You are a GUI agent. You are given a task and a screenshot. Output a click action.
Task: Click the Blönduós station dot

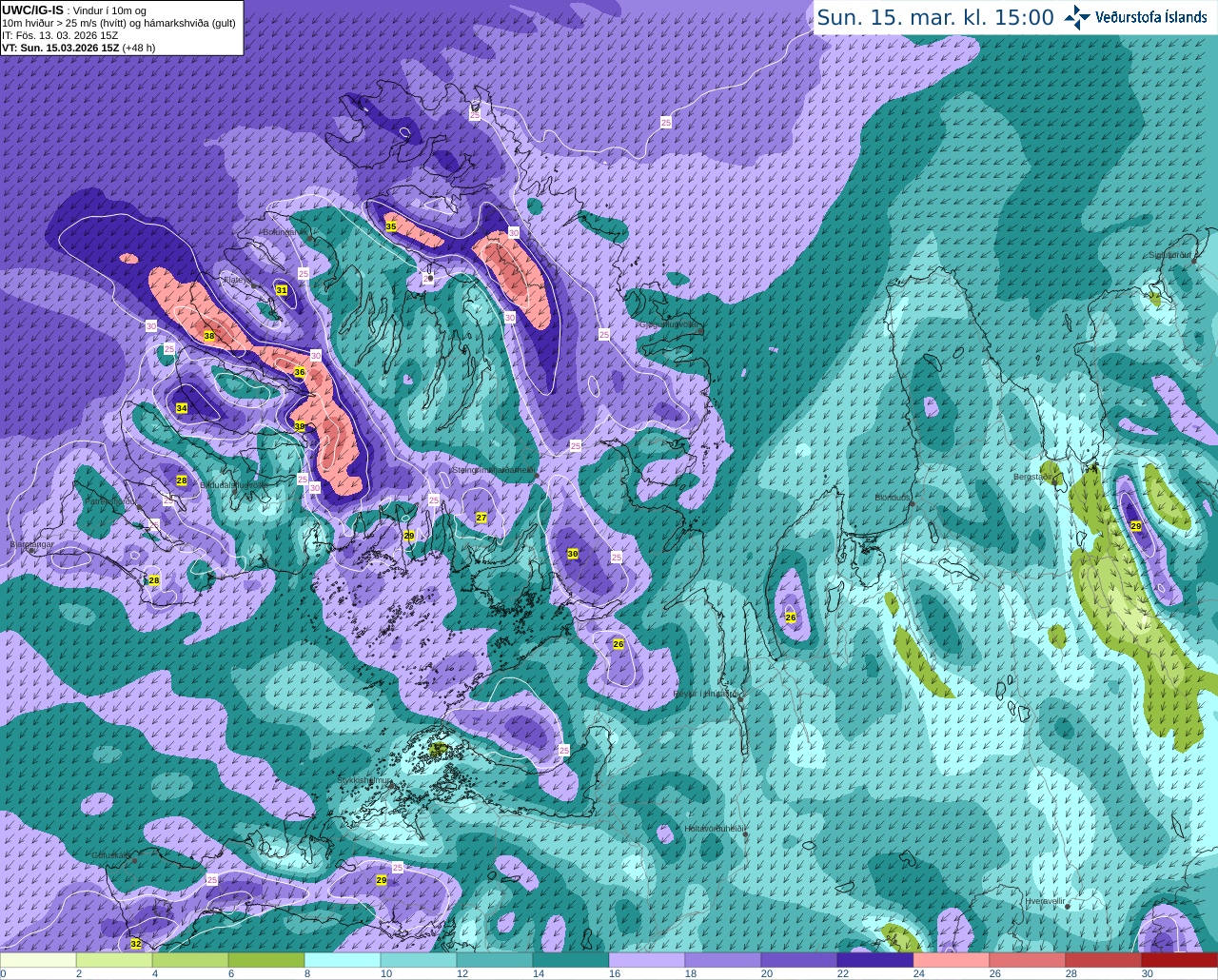coord(912,504)
